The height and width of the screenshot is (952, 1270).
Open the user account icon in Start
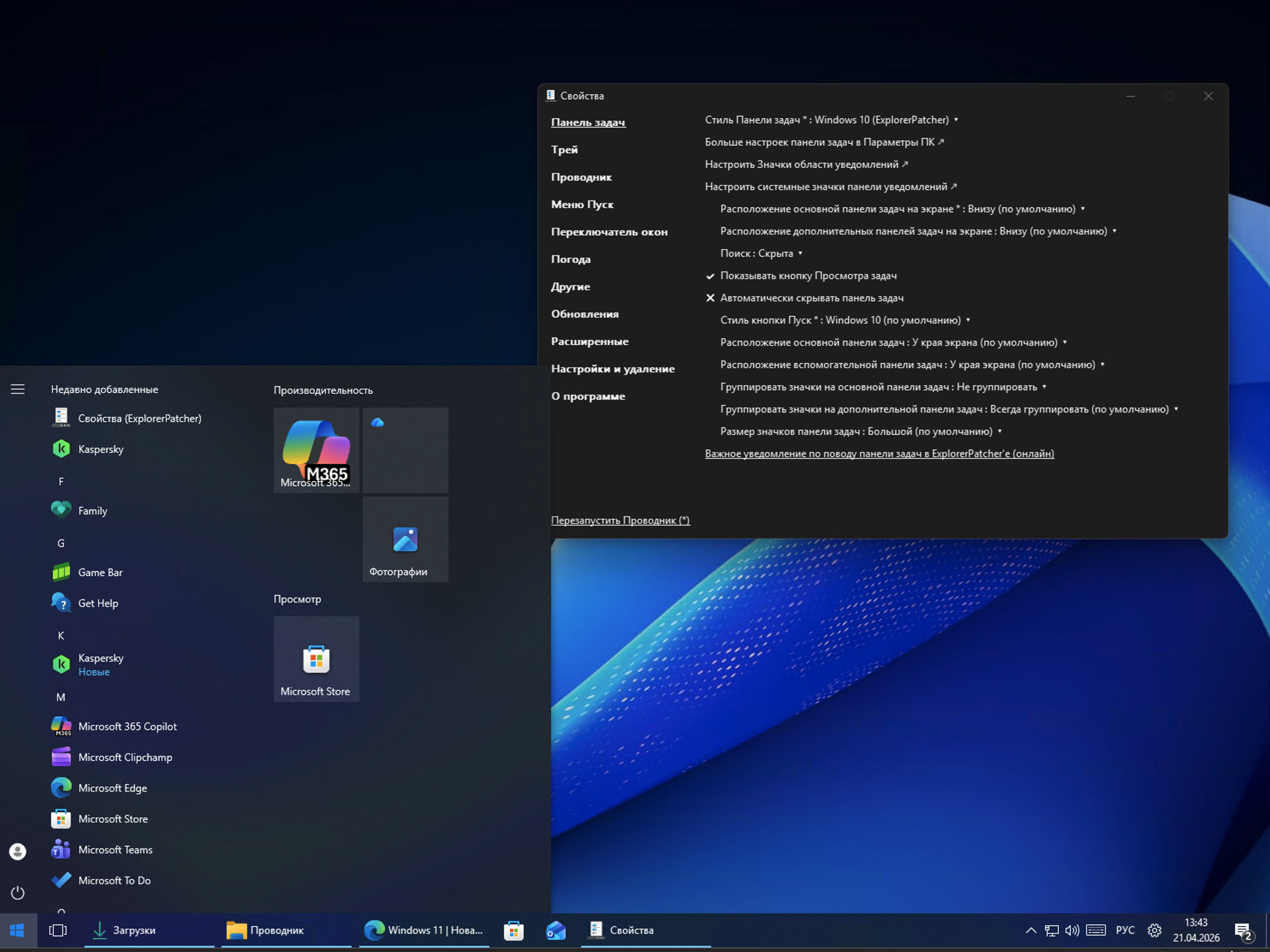pos(18,851)
